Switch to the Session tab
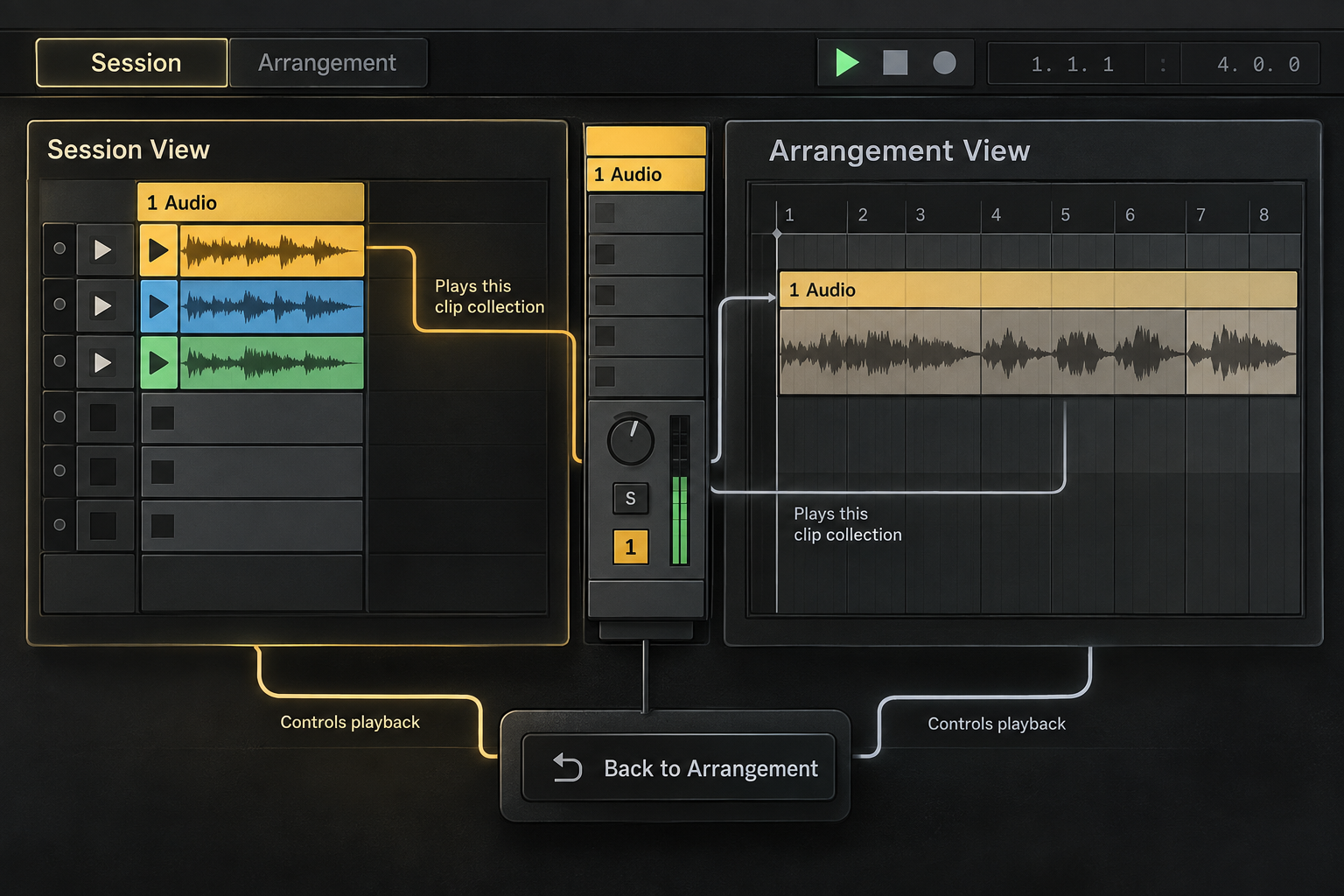The height and width of the screenshot is (896, 1344). 132,63
